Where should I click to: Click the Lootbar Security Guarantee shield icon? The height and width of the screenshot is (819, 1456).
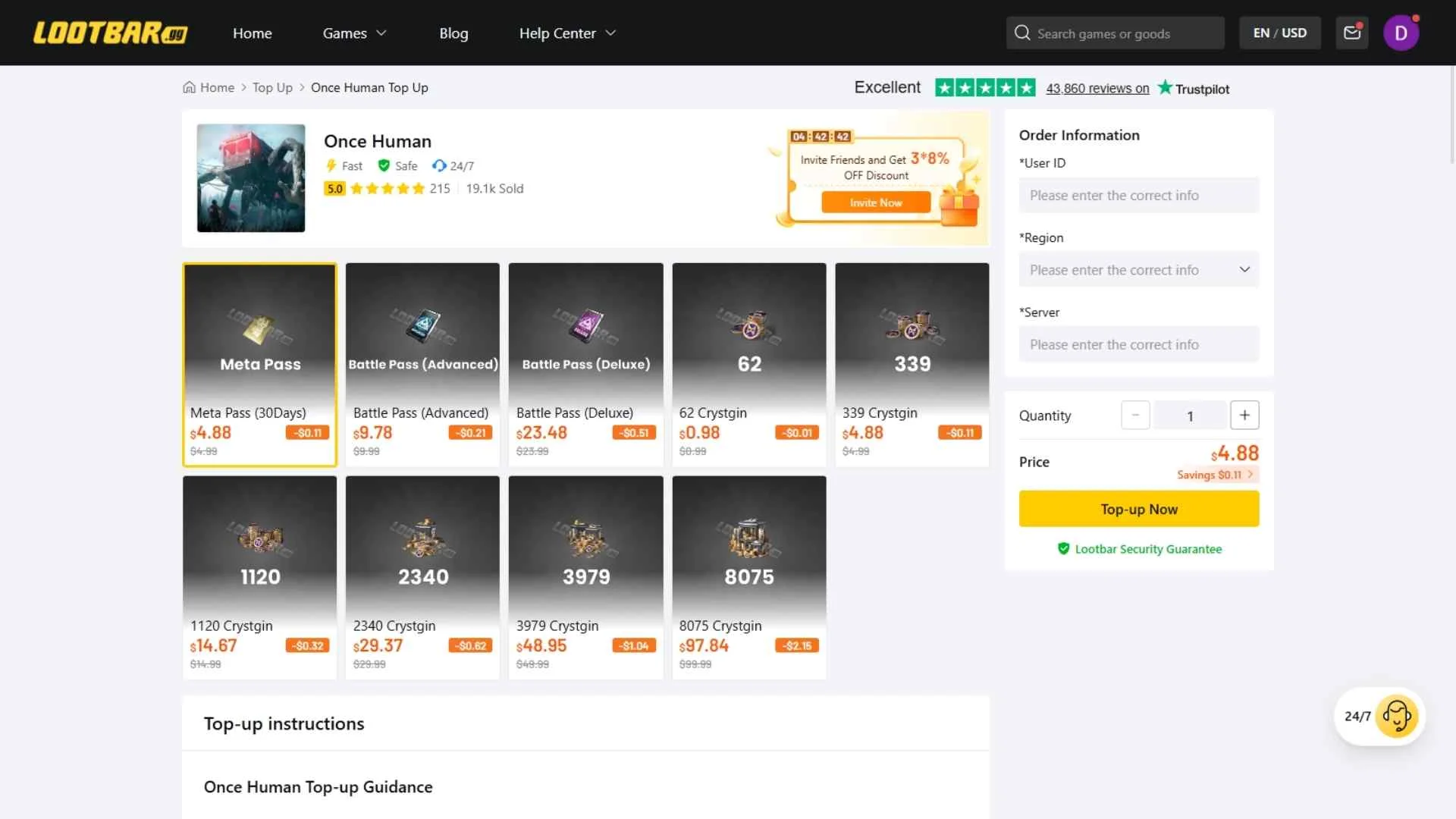pos(1063,548)
